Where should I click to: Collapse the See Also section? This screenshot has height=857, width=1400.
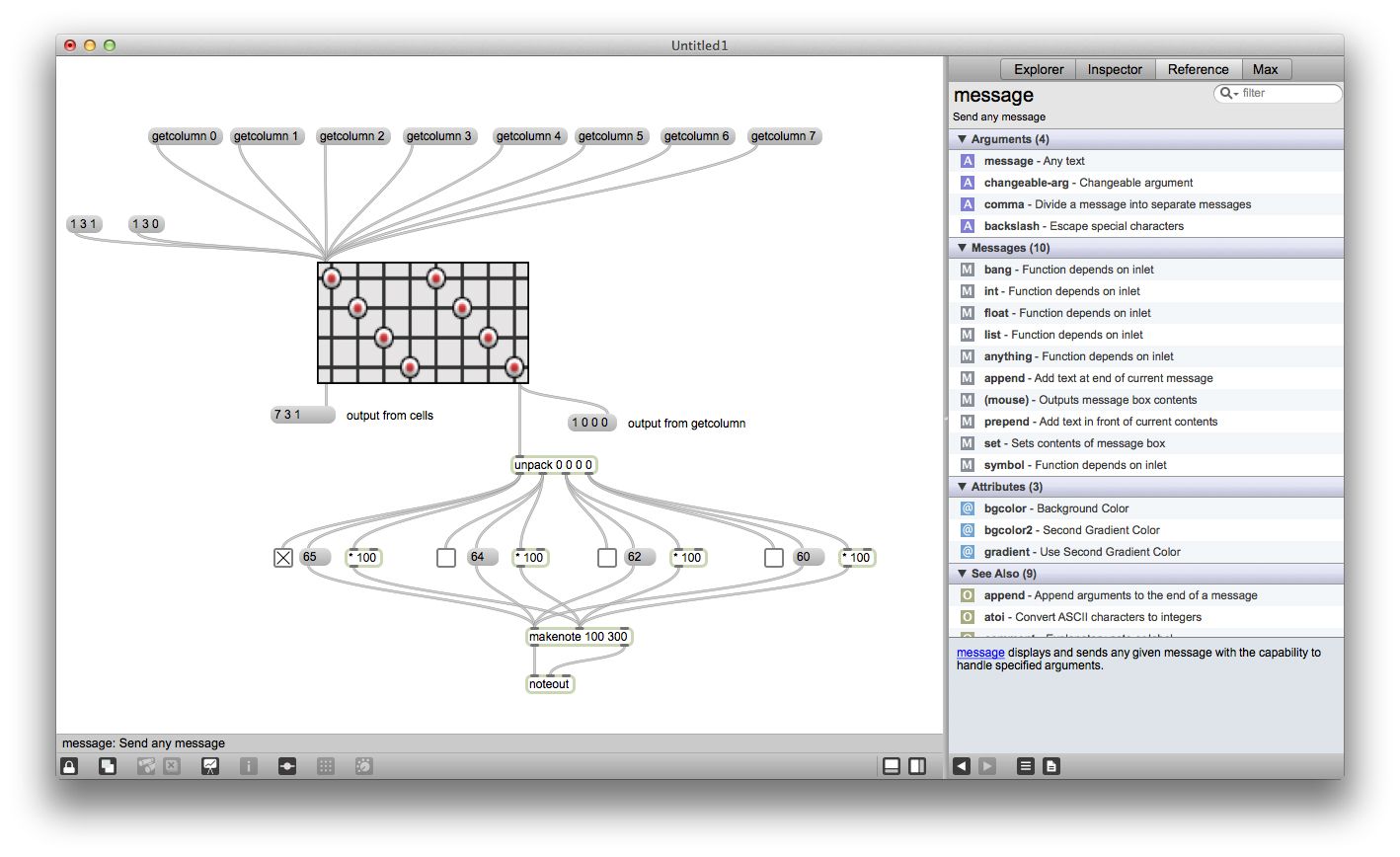click(962, 574)
